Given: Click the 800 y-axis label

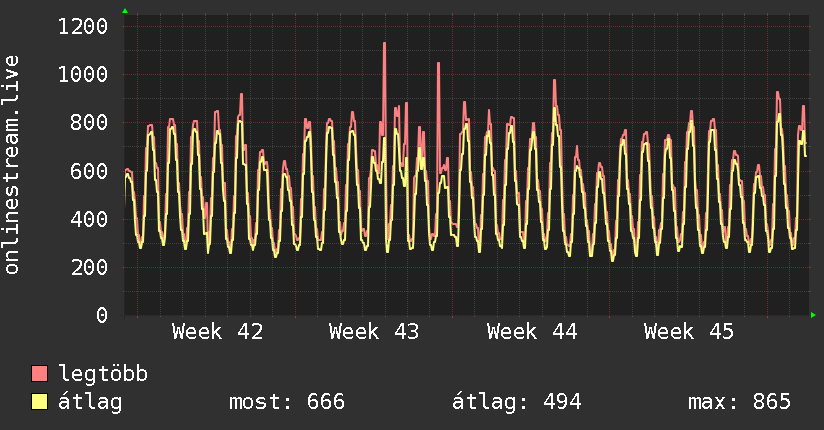Looking at the screenshot, I should (x=89, y=122).
